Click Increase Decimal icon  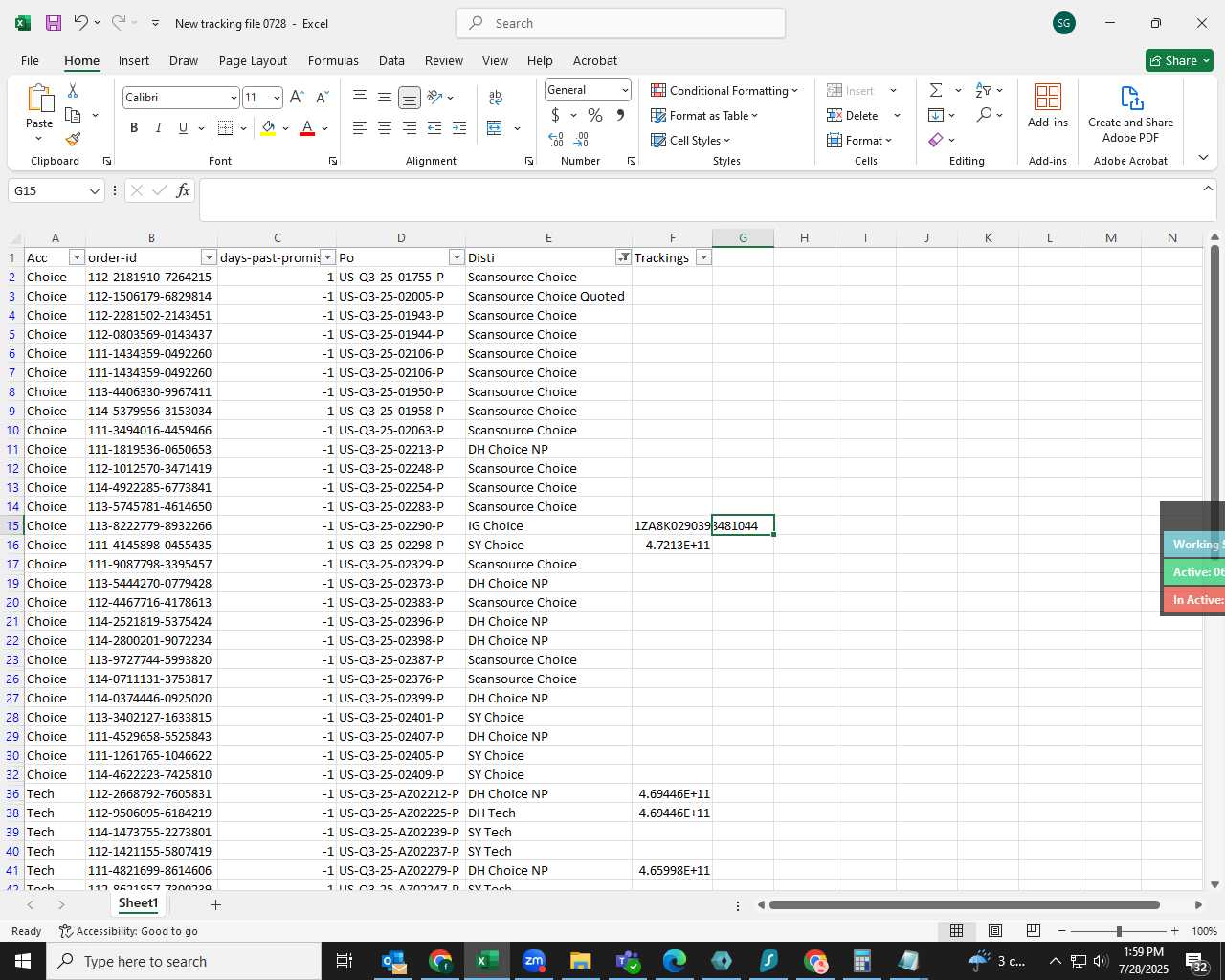click(556, 140)
